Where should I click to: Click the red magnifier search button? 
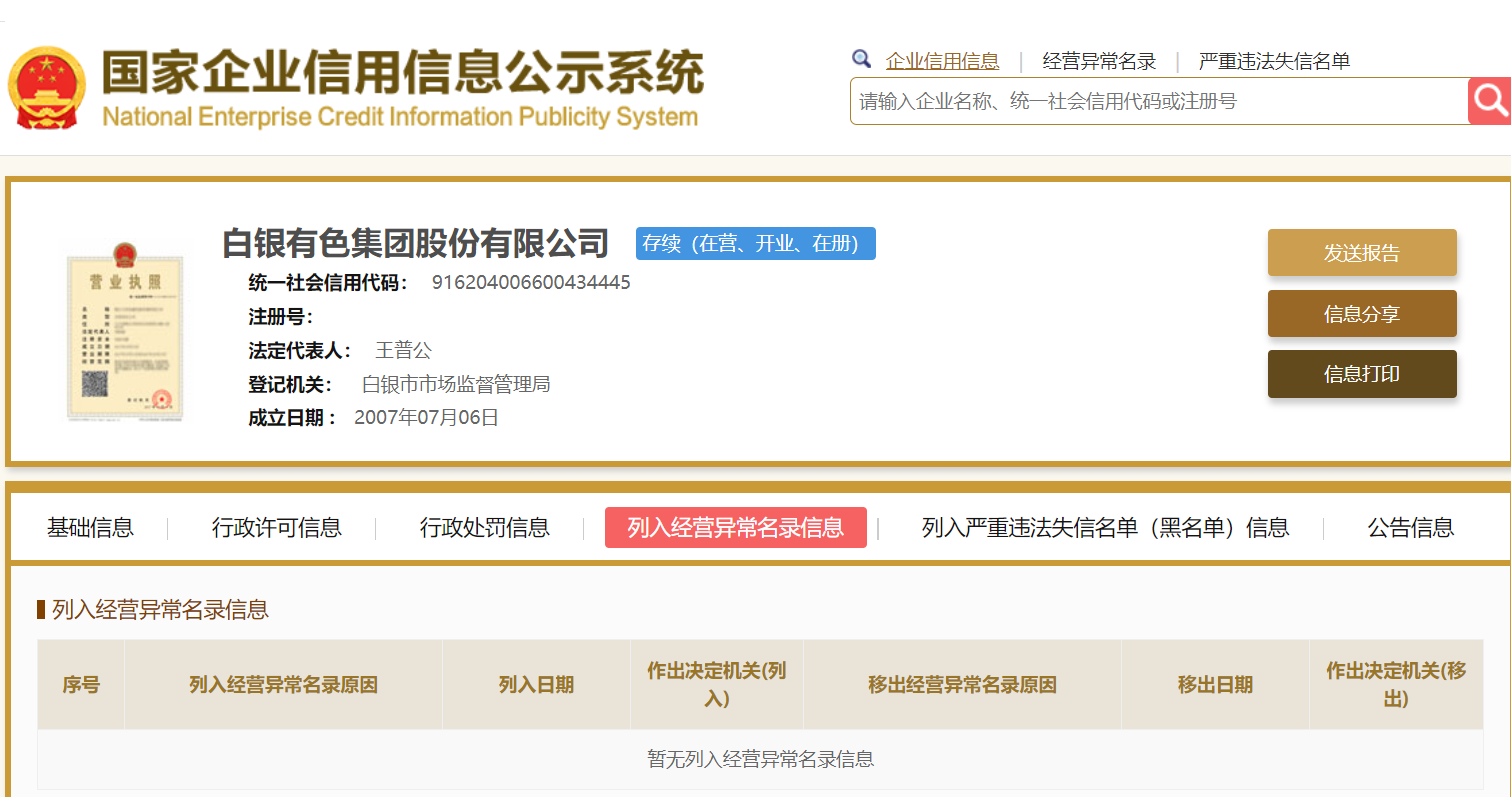coord(1489,101)
